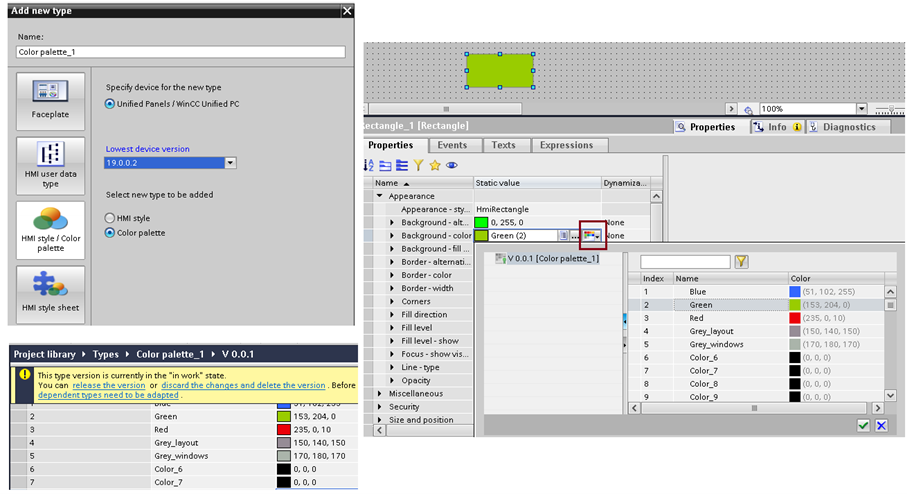Choose the HMI user data type icon

50,158
